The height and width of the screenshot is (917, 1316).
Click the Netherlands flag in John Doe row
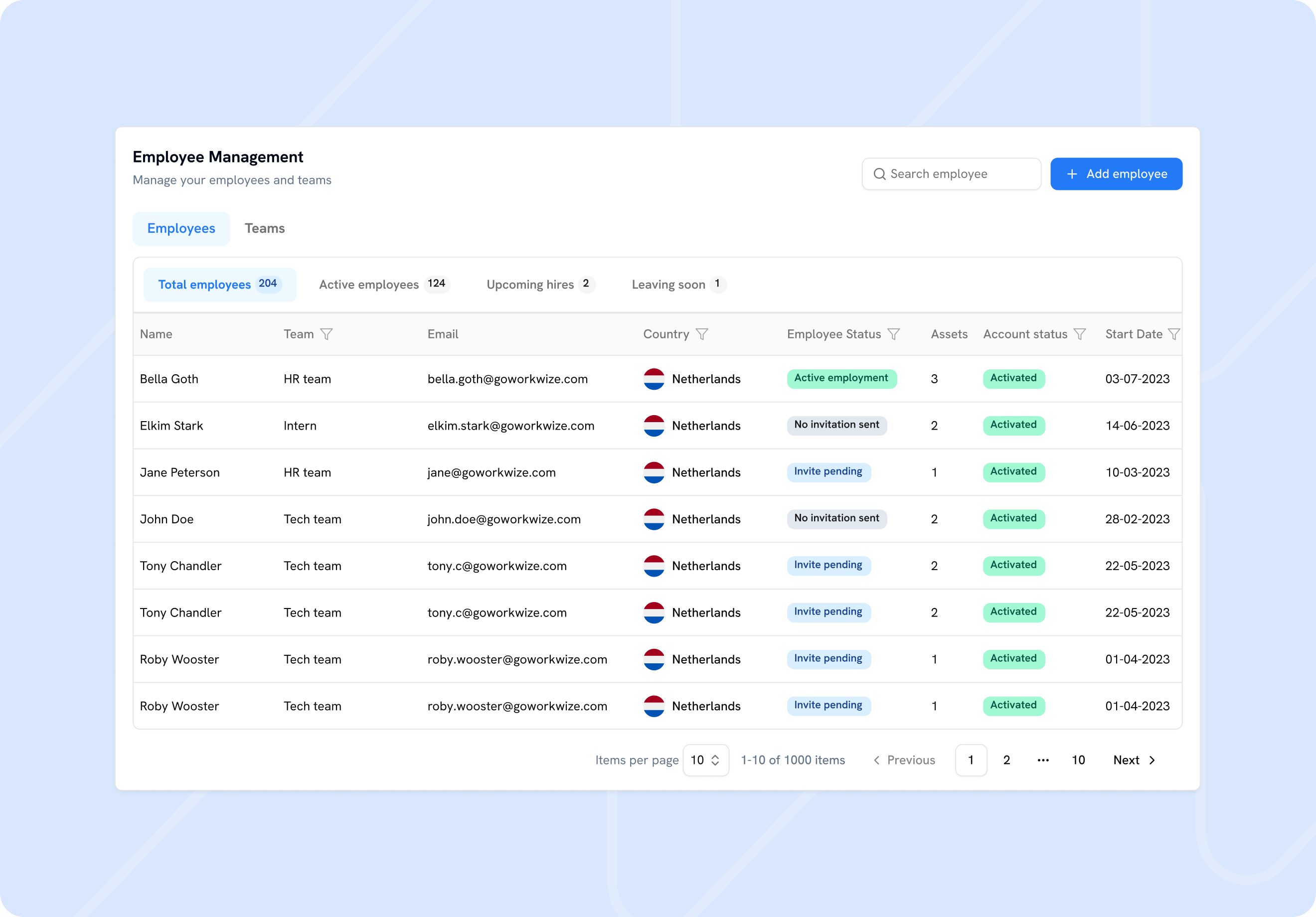click(x=654, y=519)
